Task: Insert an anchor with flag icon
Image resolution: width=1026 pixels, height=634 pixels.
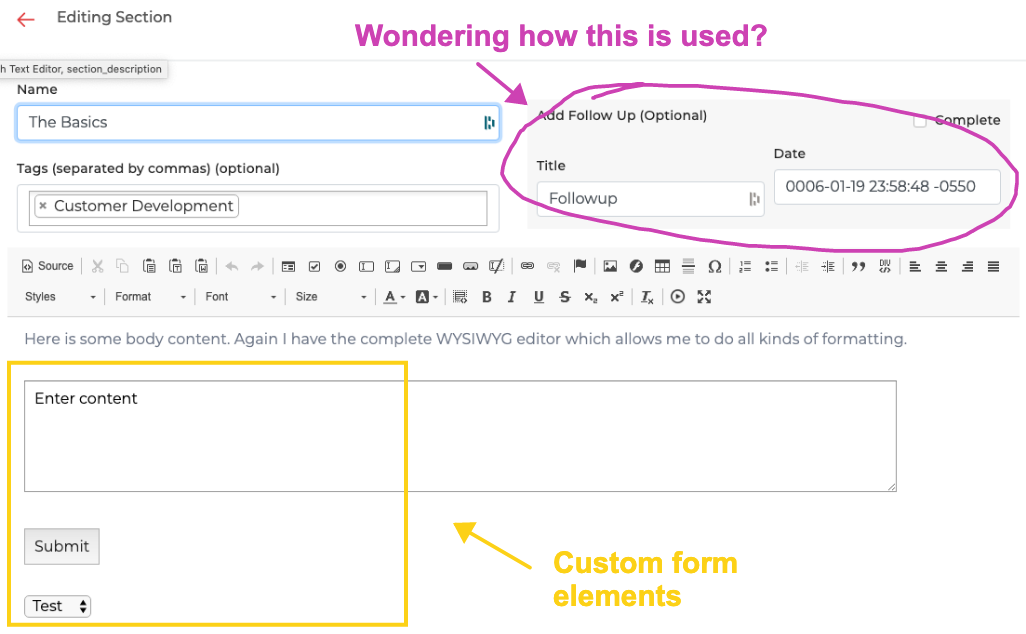Action: click(x=580, y=266)
